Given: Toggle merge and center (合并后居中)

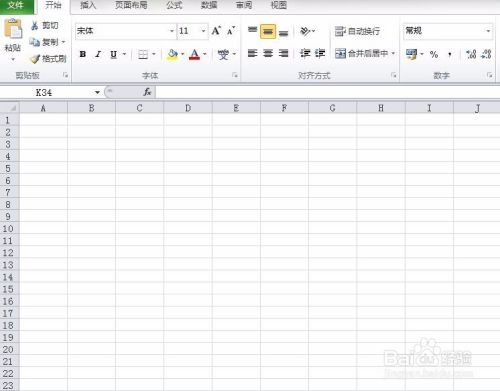Looking at the screenshot, I should click(x=361, y=53).
